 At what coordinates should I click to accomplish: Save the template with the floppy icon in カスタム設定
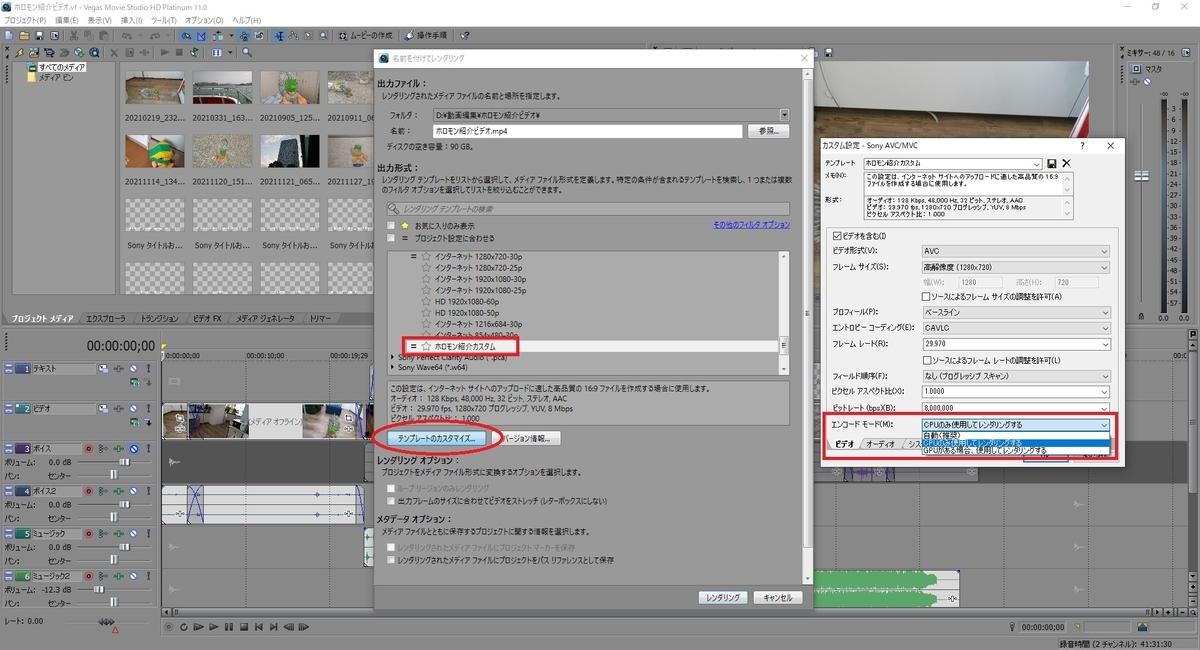pyautogui.click(x=1052, y=163)
